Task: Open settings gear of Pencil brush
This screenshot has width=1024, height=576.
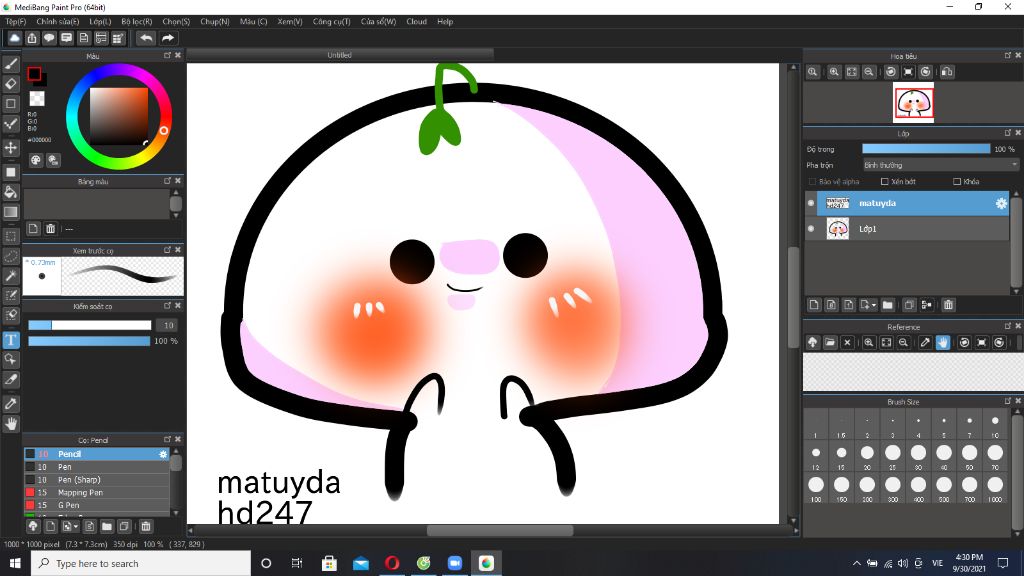Action: coord(163,454)
